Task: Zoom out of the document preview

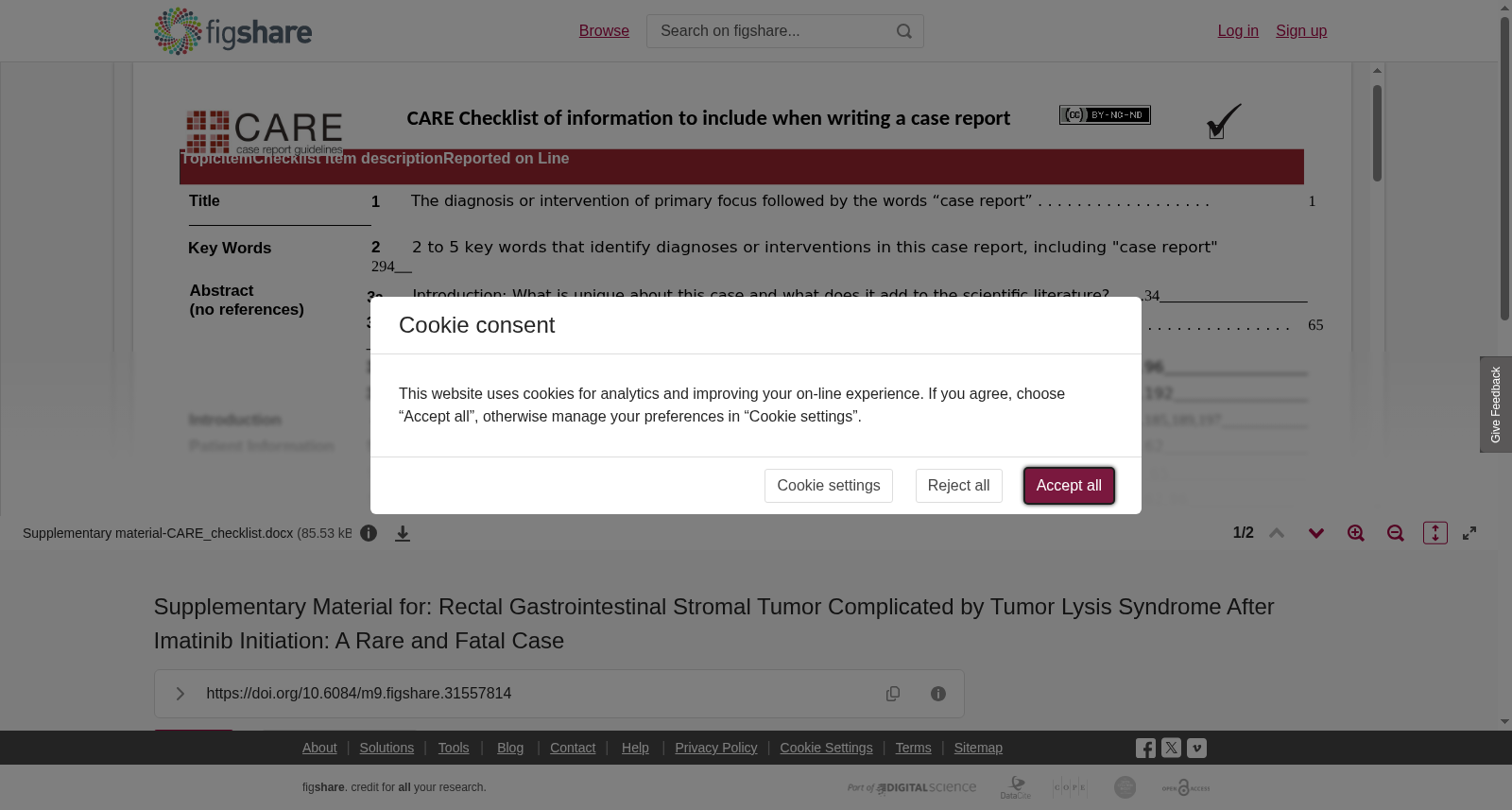Action: 1396,533
